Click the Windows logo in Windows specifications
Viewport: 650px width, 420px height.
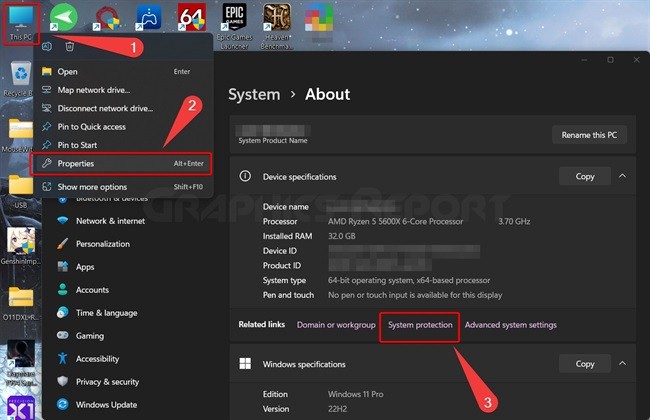click(x=245, y=364)
